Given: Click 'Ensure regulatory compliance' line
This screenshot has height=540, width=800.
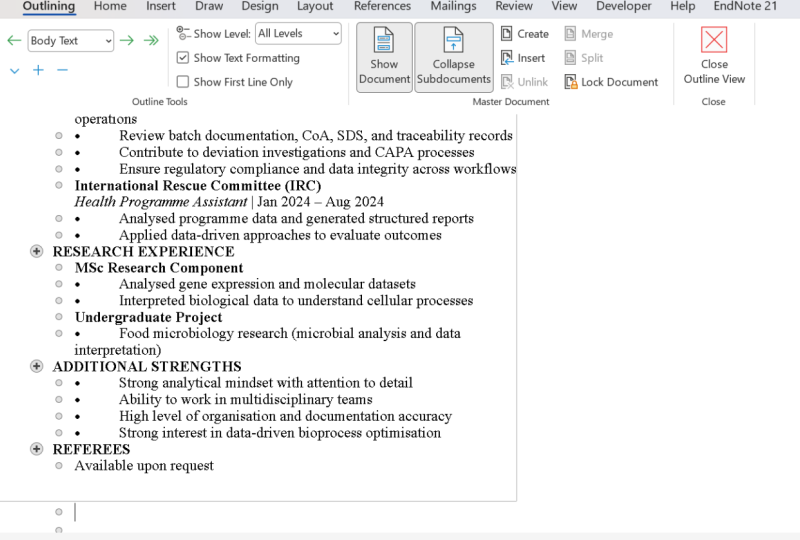Looking at the screenshot, I should coord(317,169).
